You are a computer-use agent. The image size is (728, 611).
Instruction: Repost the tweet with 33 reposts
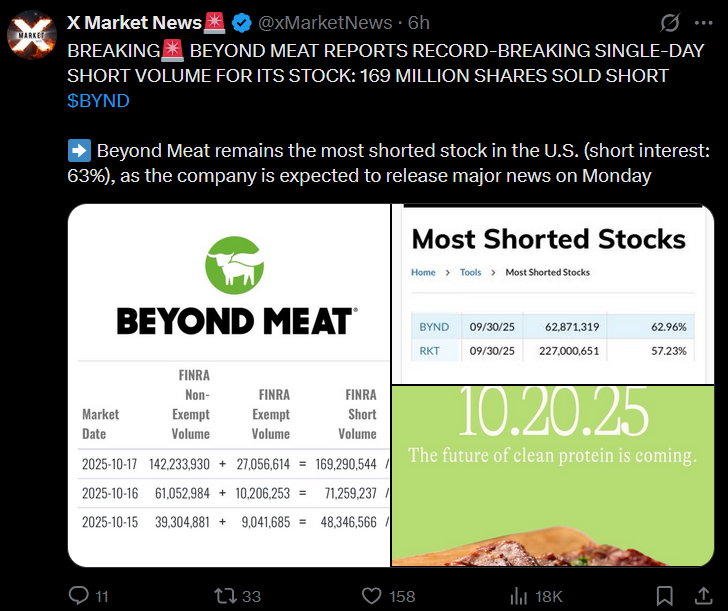[x=226, y=595]
